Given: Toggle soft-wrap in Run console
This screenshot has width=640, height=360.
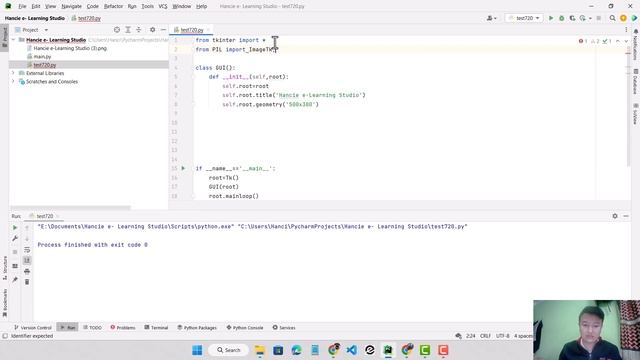Looking at the screenshot, I should tap(27, 249).
